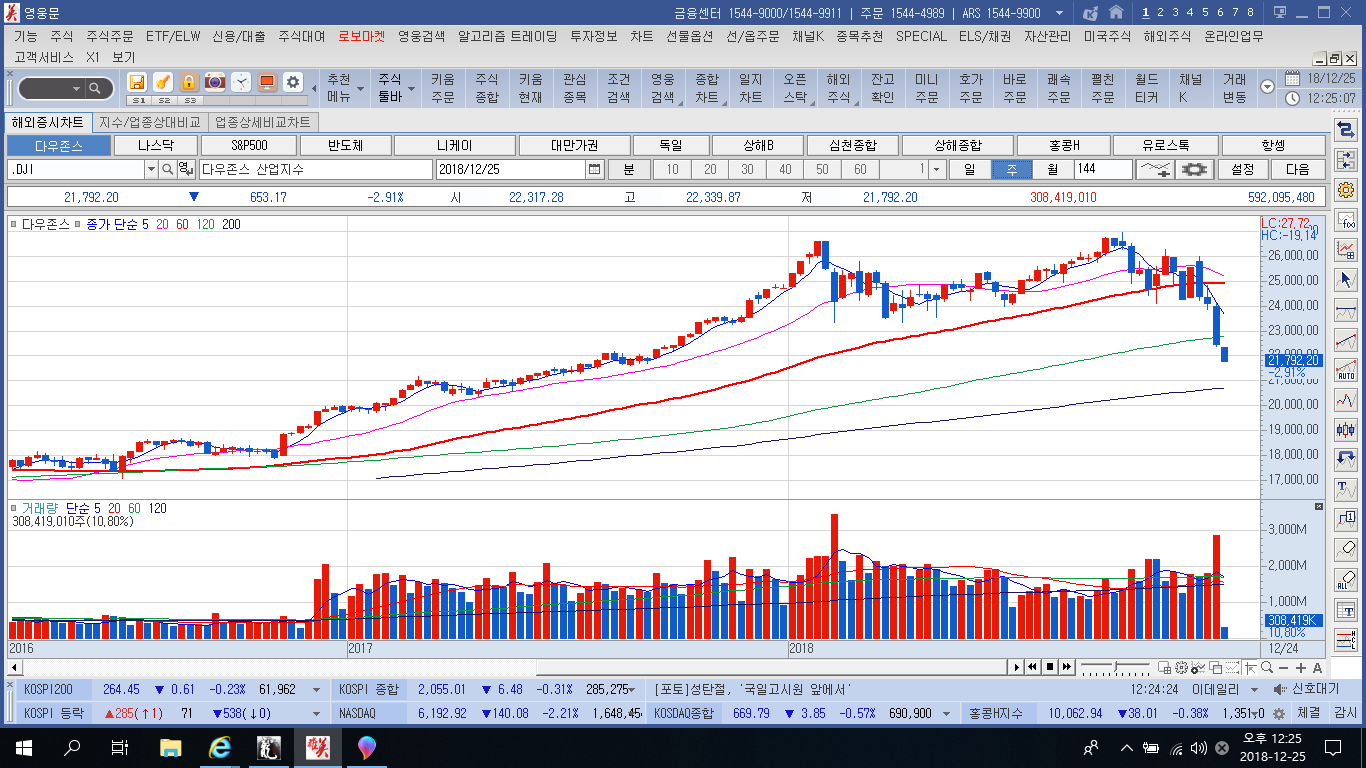Open the 투자정보 menu
This screenshot has height=768, width=1366.
click(x=593, y=36)
